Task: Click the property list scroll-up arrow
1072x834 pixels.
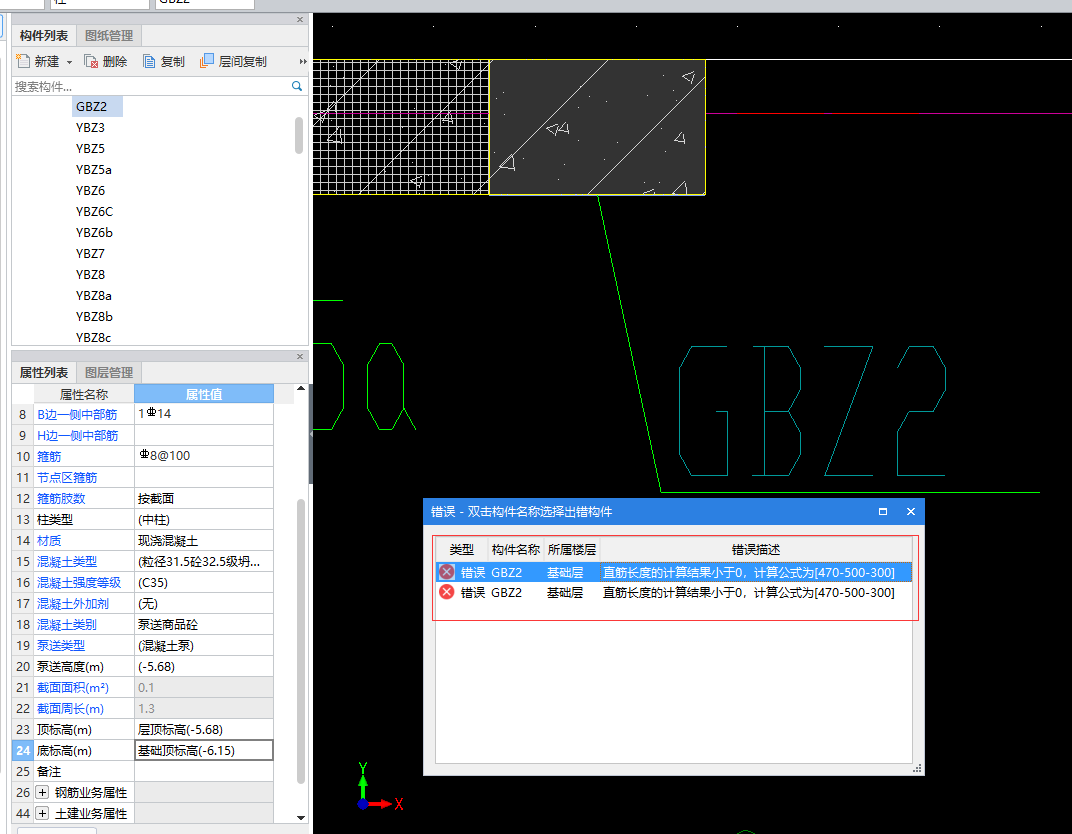Action: point(301,389)
